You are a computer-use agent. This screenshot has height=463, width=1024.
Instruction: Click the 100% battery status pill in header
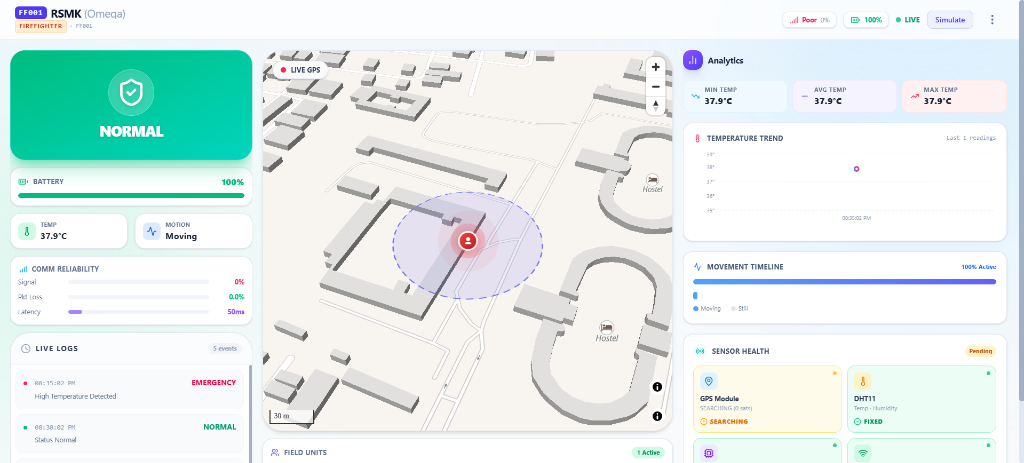coord(865,20)
